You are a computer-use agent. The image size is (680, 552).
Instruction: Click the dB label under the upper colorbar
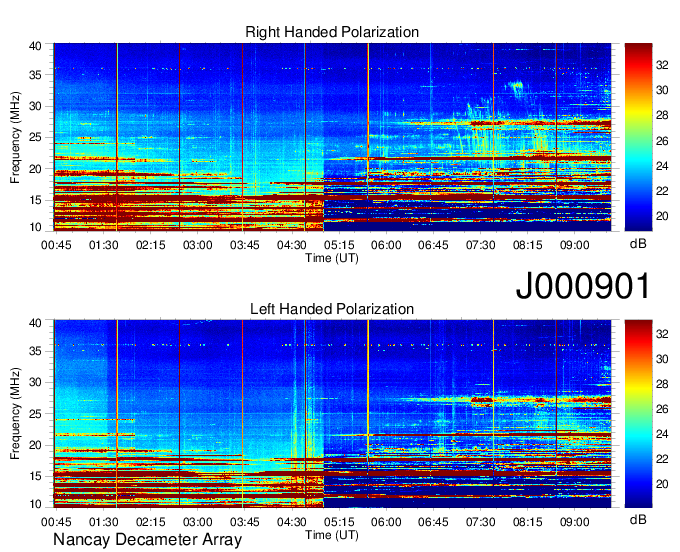coord(638,244)
